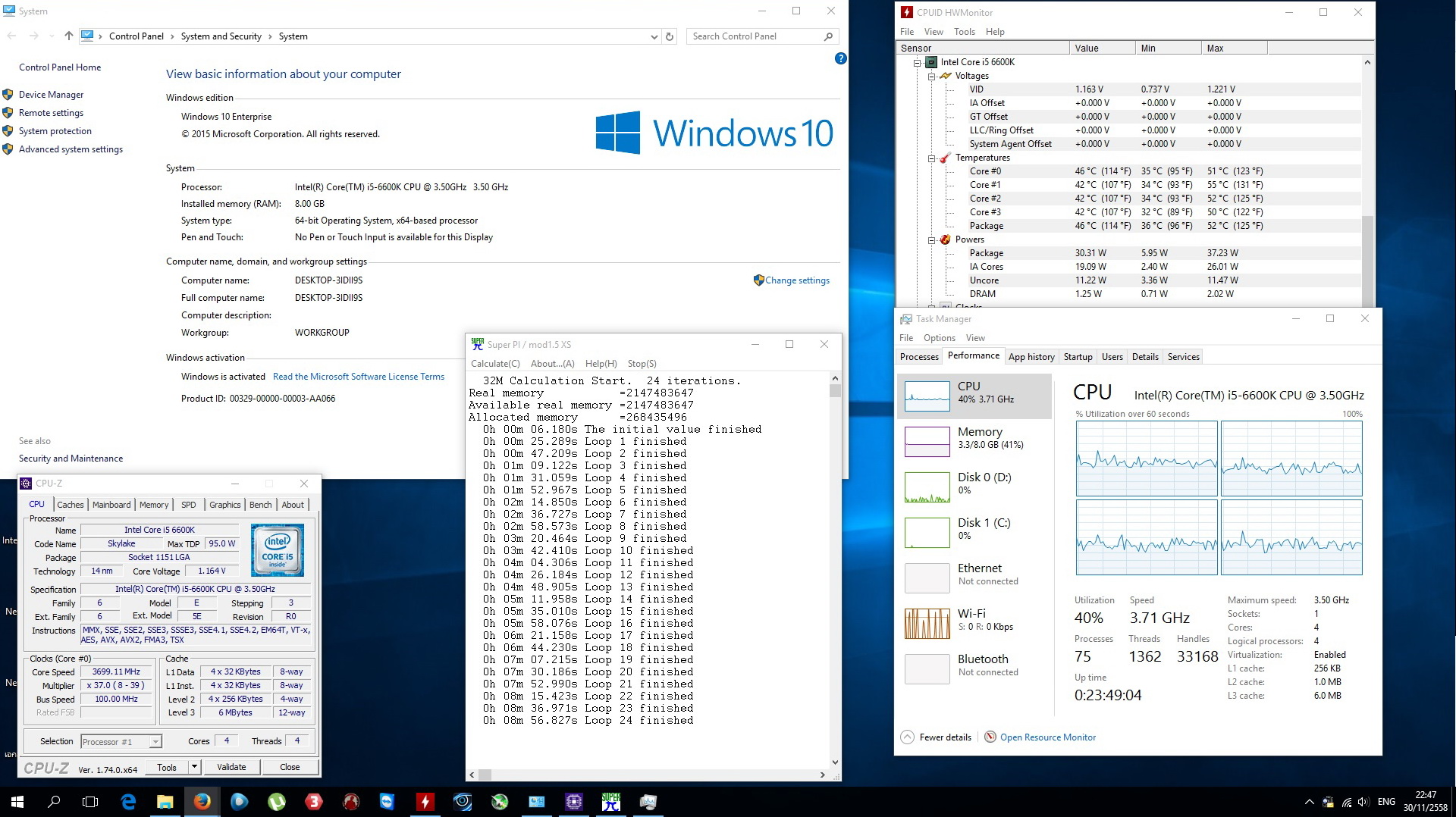
Task: Open the File menu in HWMonitor
Action: tap(907, 32)
